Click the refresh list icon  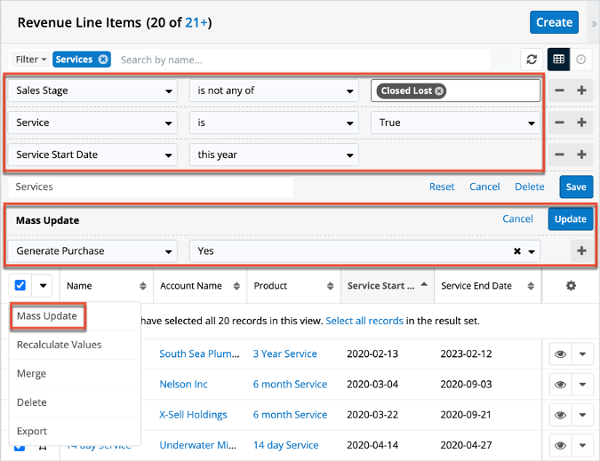532,60
